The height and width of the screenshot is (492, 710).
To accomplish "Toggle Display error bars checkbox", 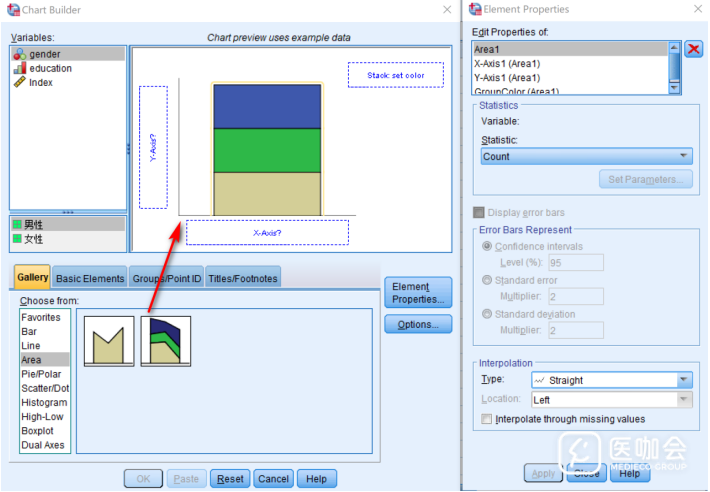I will 479,212.
